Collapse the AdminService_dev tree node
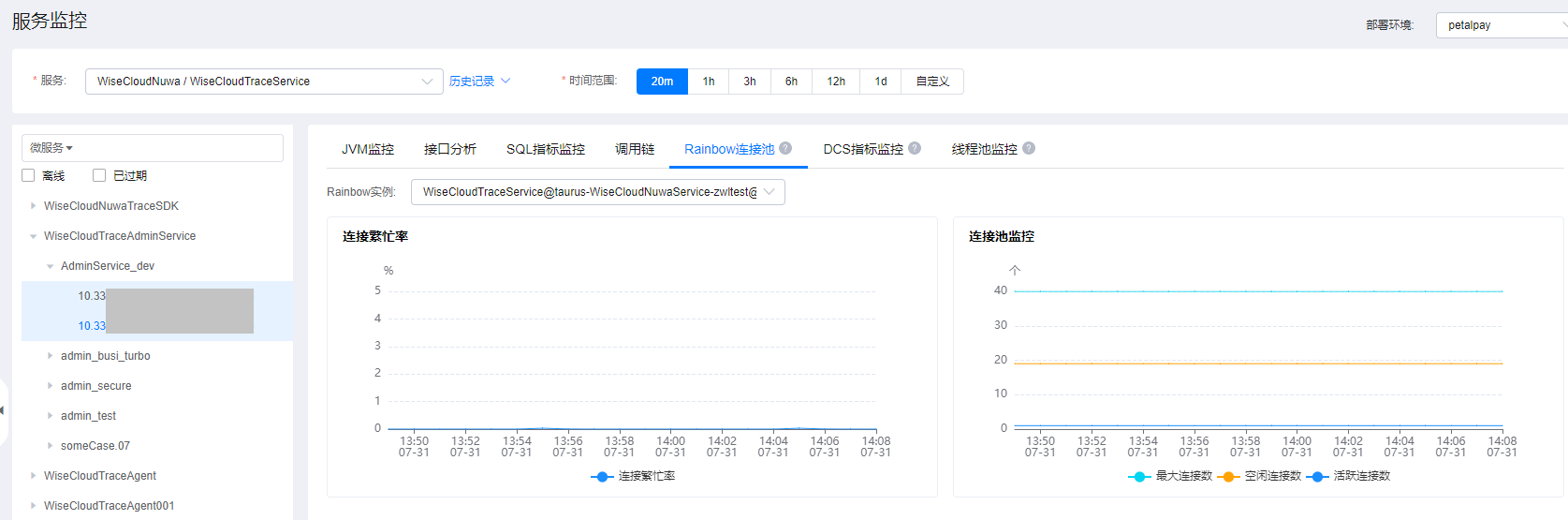The width and height of the screenshot is (1568, 520). (x=51, y=266)
